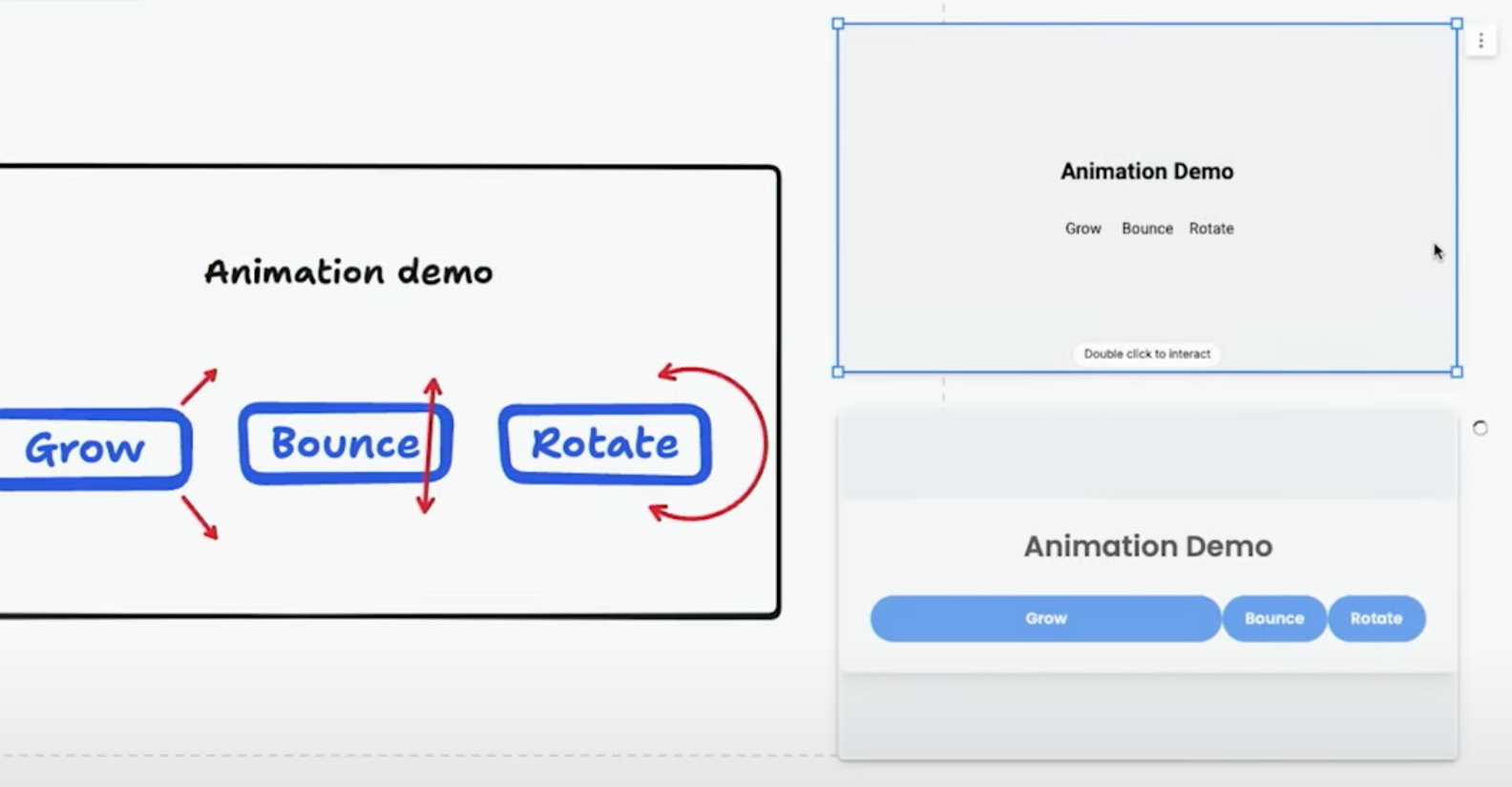Select the hand-drawn Bounce button sketch

tap(346, 443)
